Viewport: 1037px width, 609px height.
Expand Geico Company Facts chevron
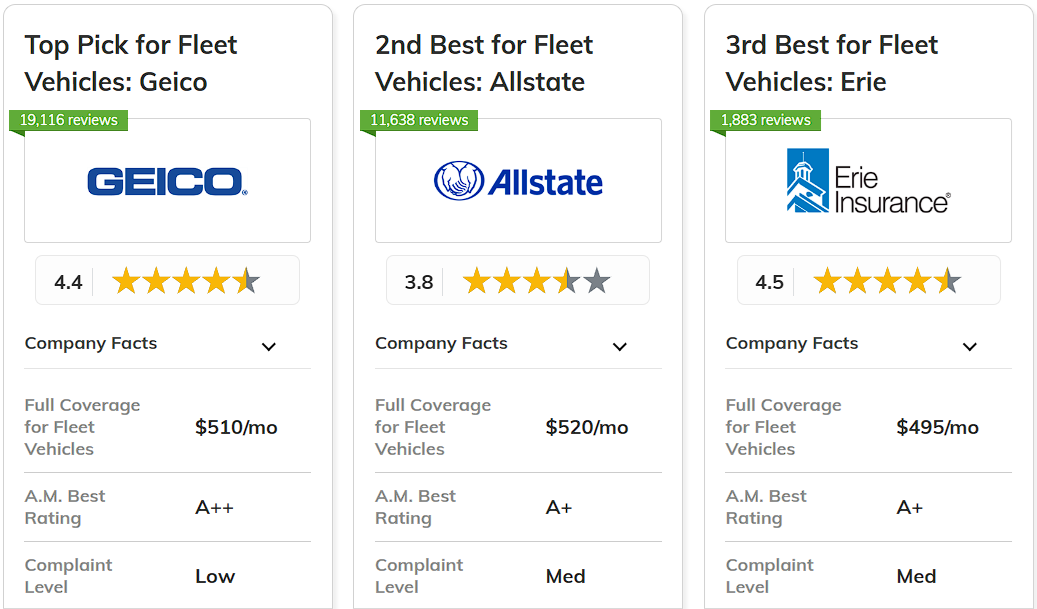[x=268, y=346]
